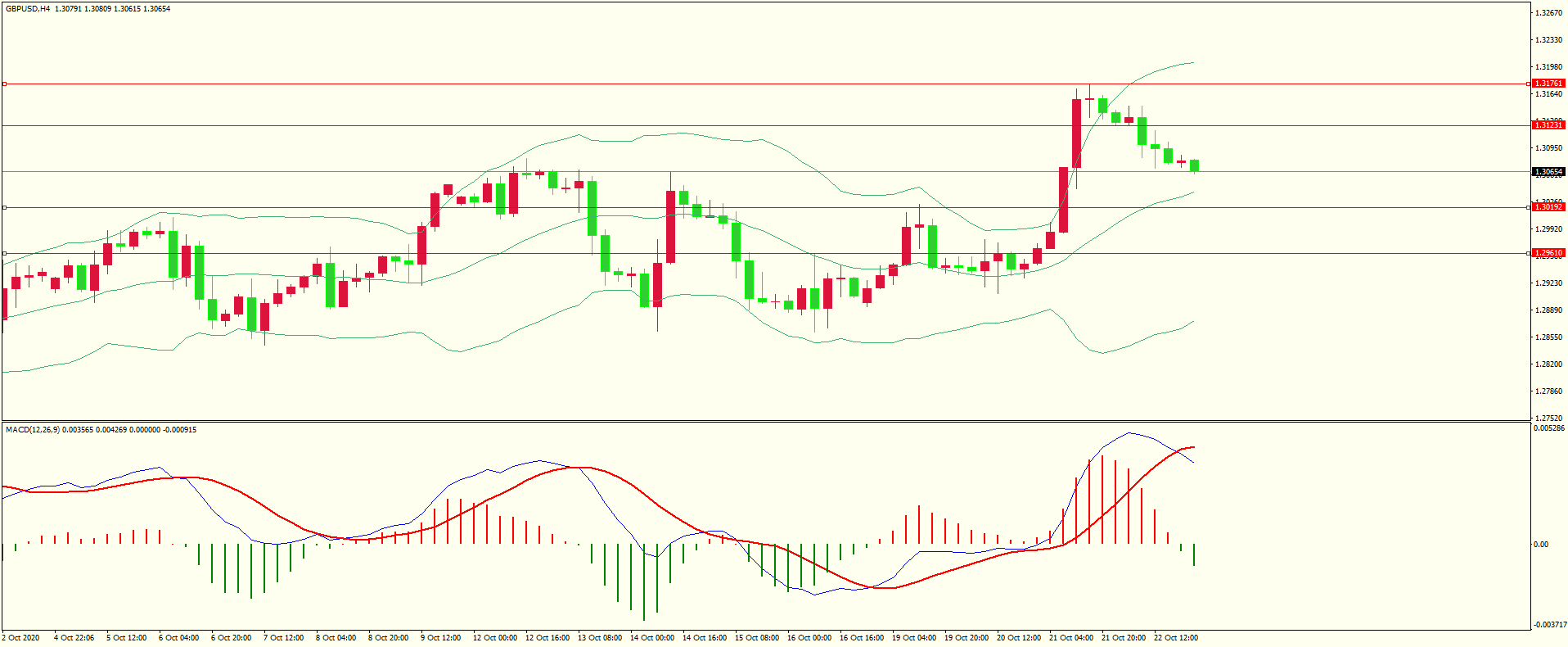Click the 15 Oct 08:00 time label
This screenshot has width=1568, height=647.
[x=757, y=638]
